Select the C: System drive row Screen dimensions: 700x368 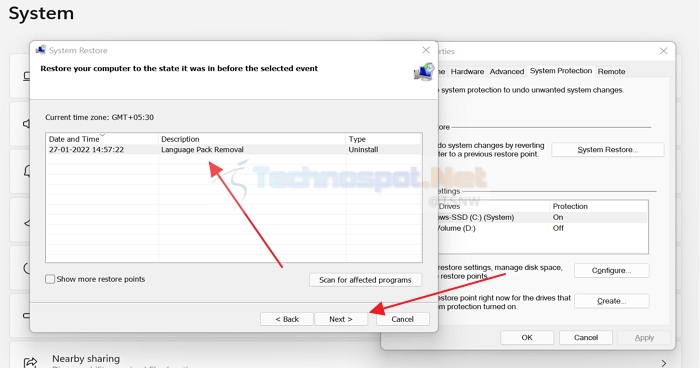point(541,217)
